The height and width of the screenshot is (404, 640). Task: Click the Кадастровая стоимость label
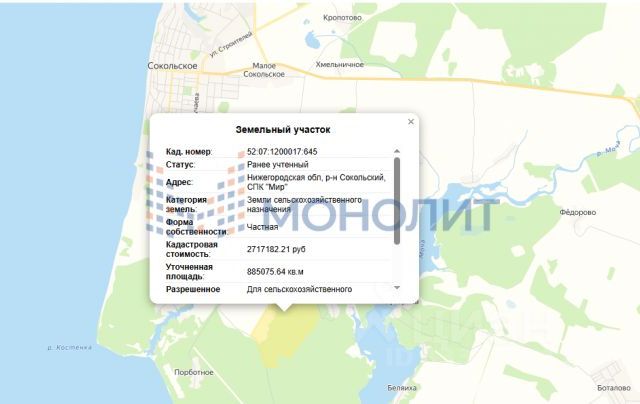click(191, 249)
